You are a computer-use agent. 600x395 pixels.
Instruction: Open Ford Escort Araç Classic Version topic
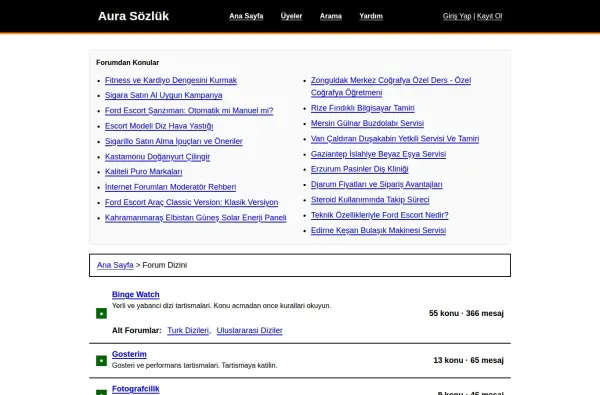pos(191,202)
